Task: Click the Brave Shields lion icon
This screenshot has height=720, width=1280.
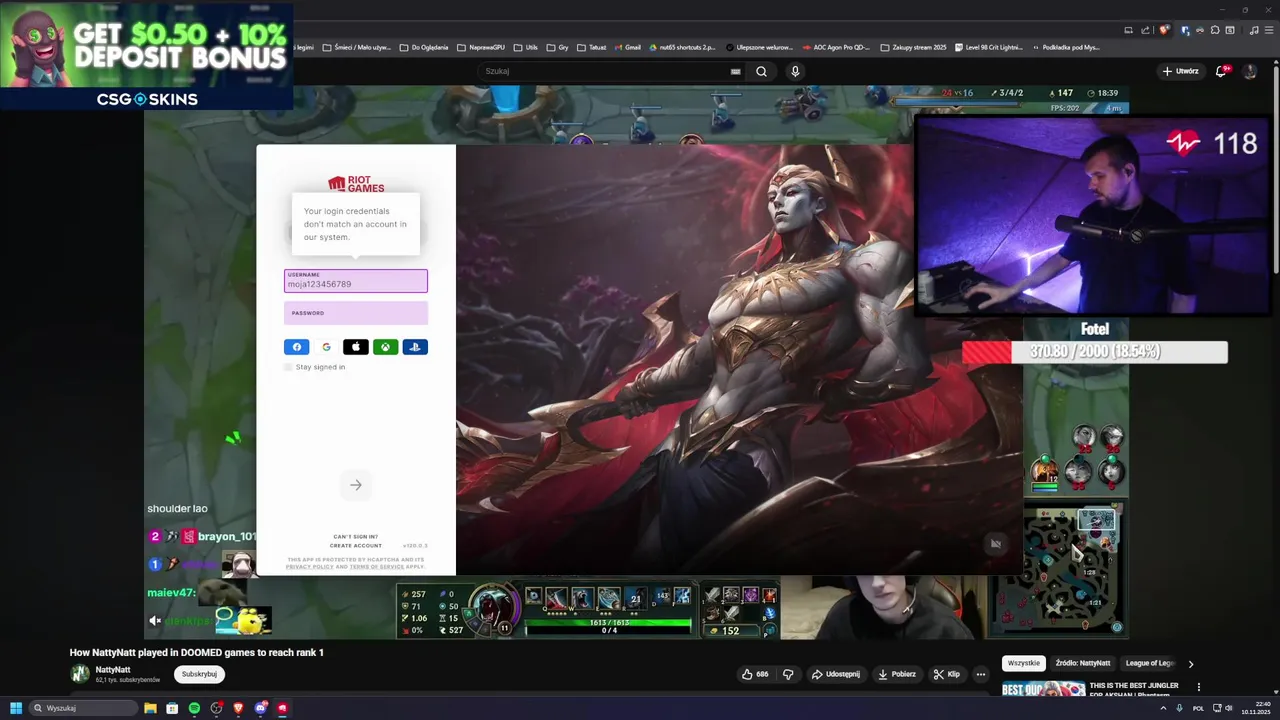Action: click(x=1164, y=30)
